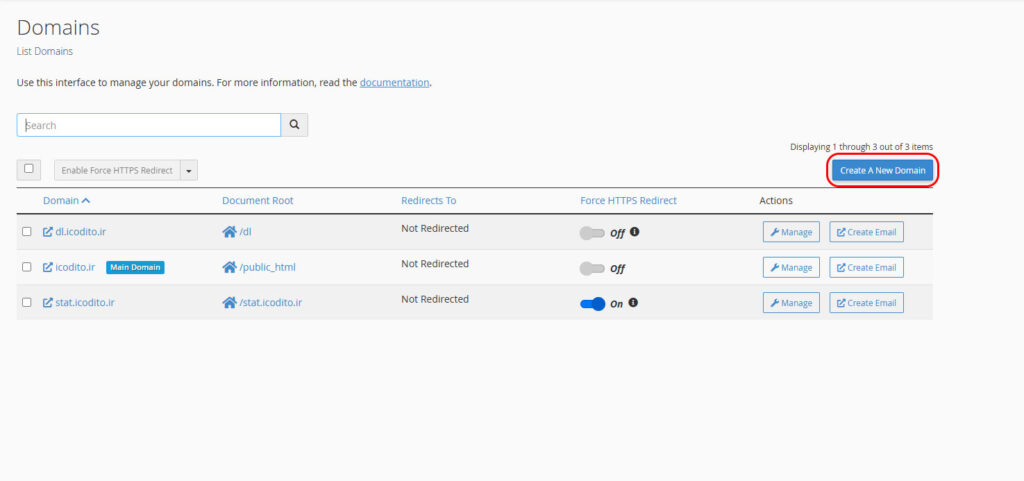
Task: Select the stat.icodito.ir row checkbox
Action: (x=27, y=302)
